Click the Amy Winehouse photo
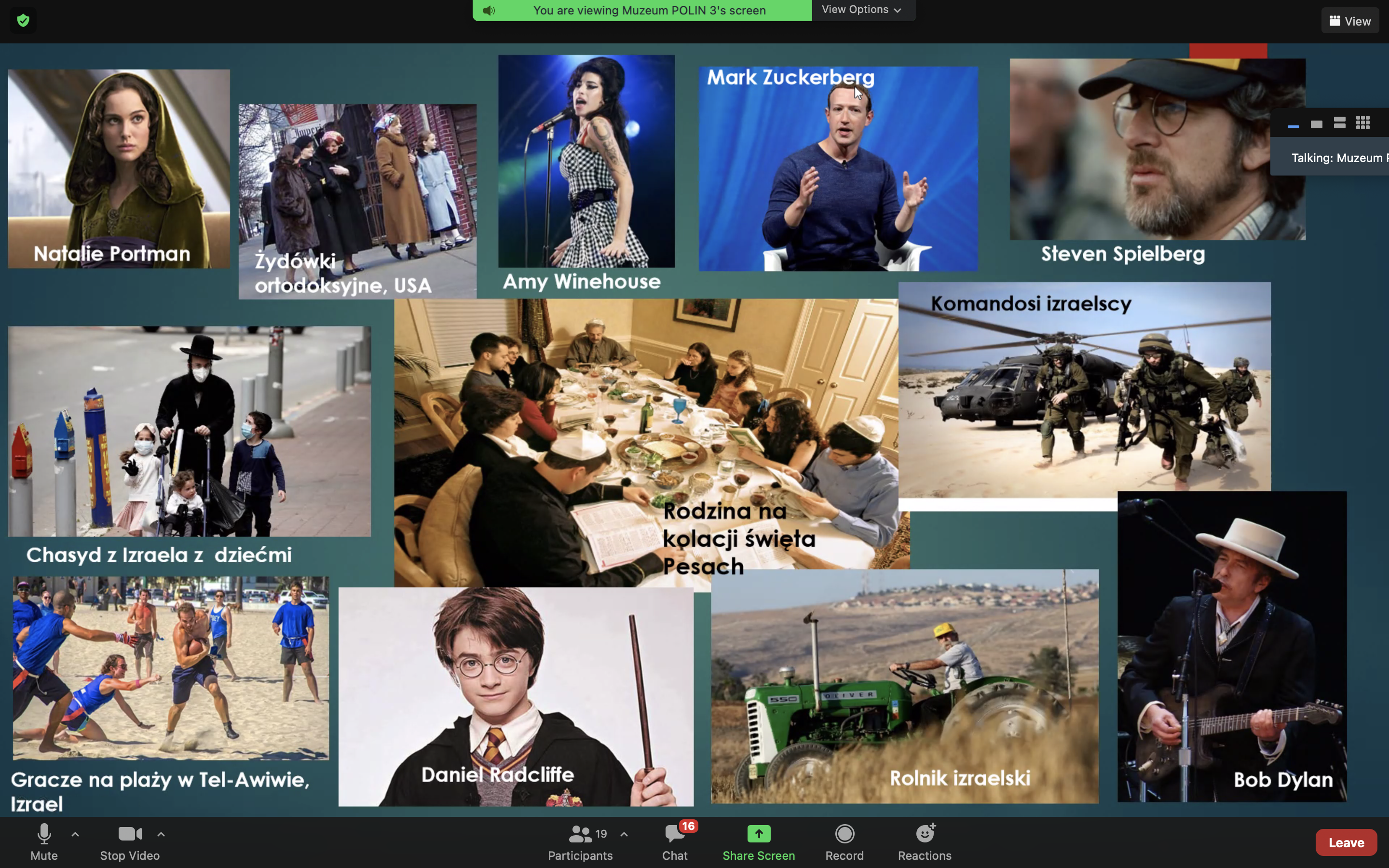The image size is (1389, 868). coord(586,162)
